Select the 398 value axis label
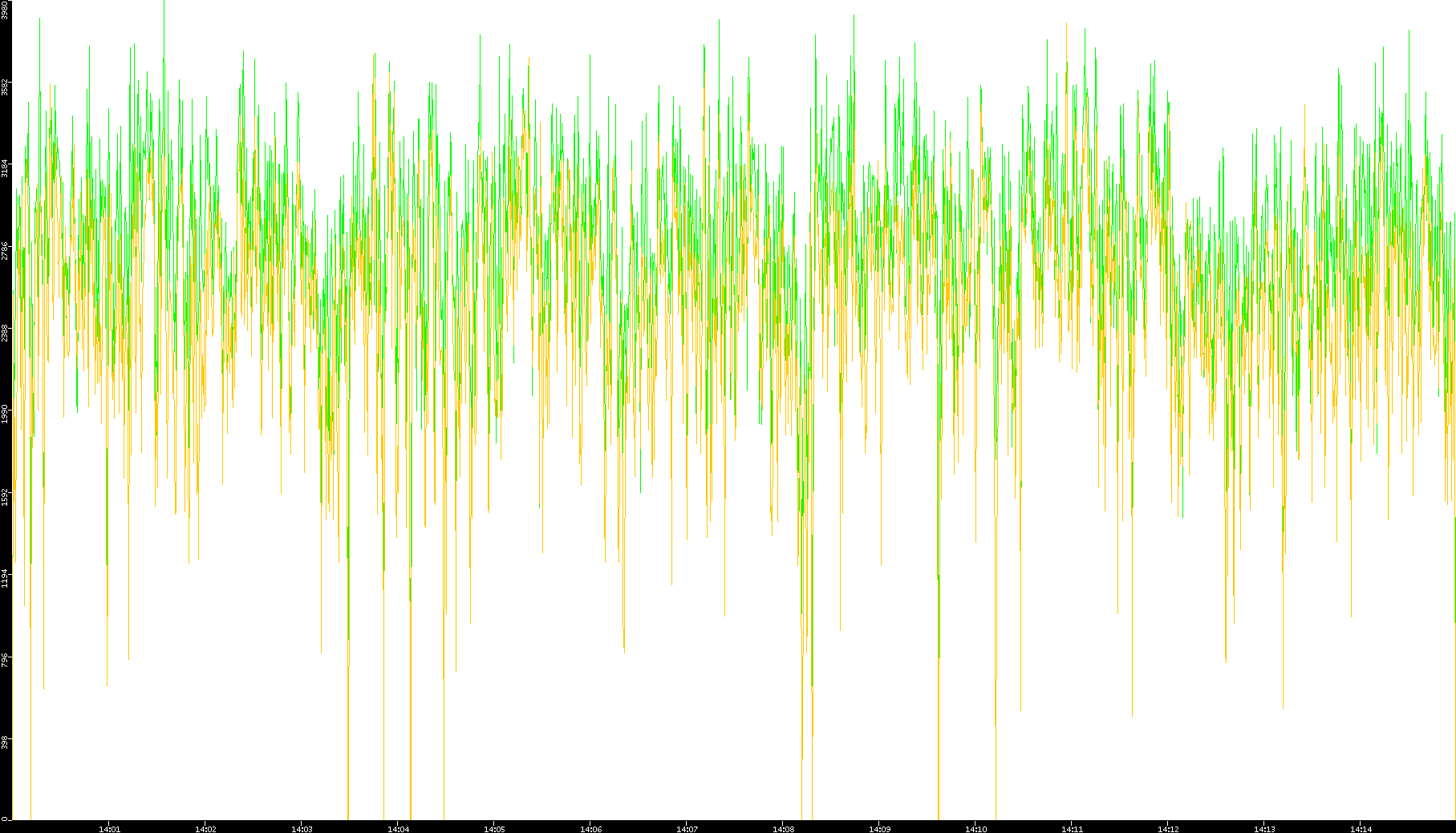The image size is (1456, 833). click(x=6, y=739)
